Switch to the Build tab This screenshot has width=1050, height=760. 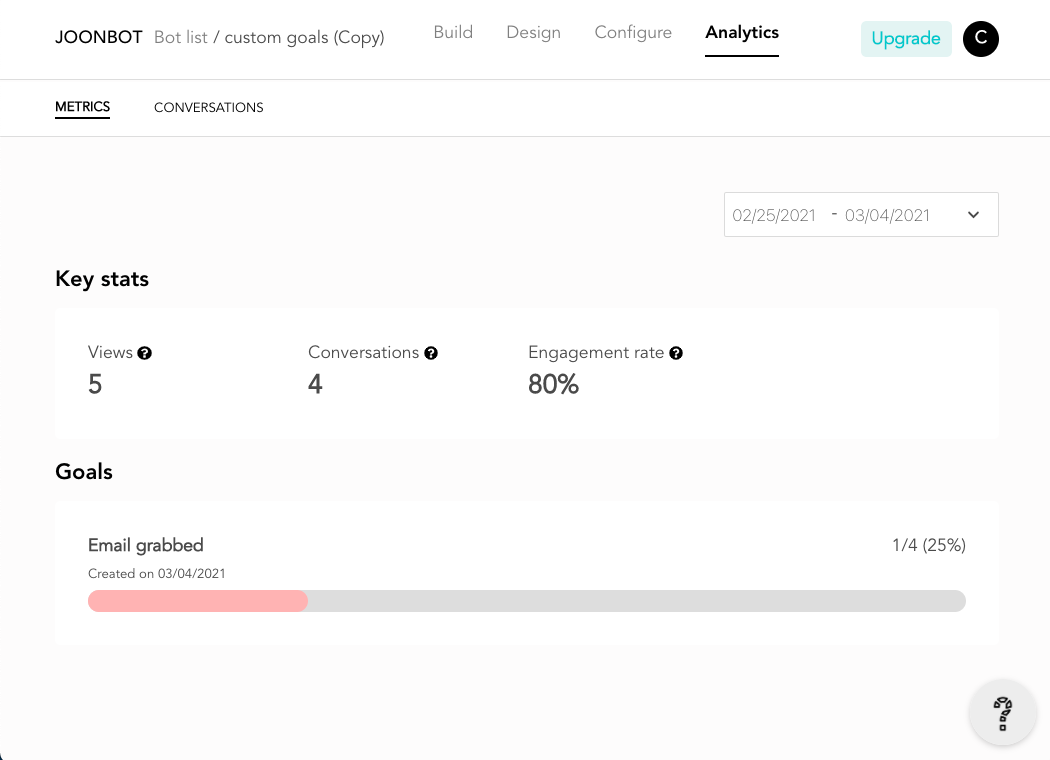(453, 32)
